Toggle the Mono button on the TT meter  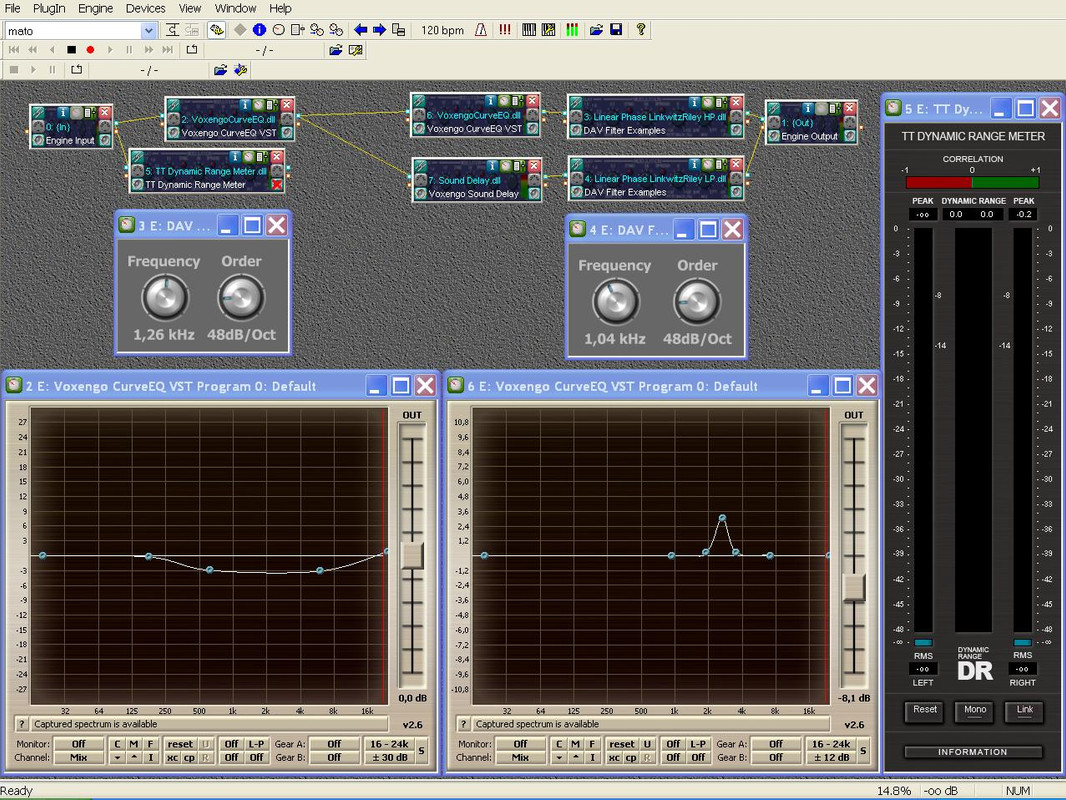pyautogui.click(x=975, y=711)
